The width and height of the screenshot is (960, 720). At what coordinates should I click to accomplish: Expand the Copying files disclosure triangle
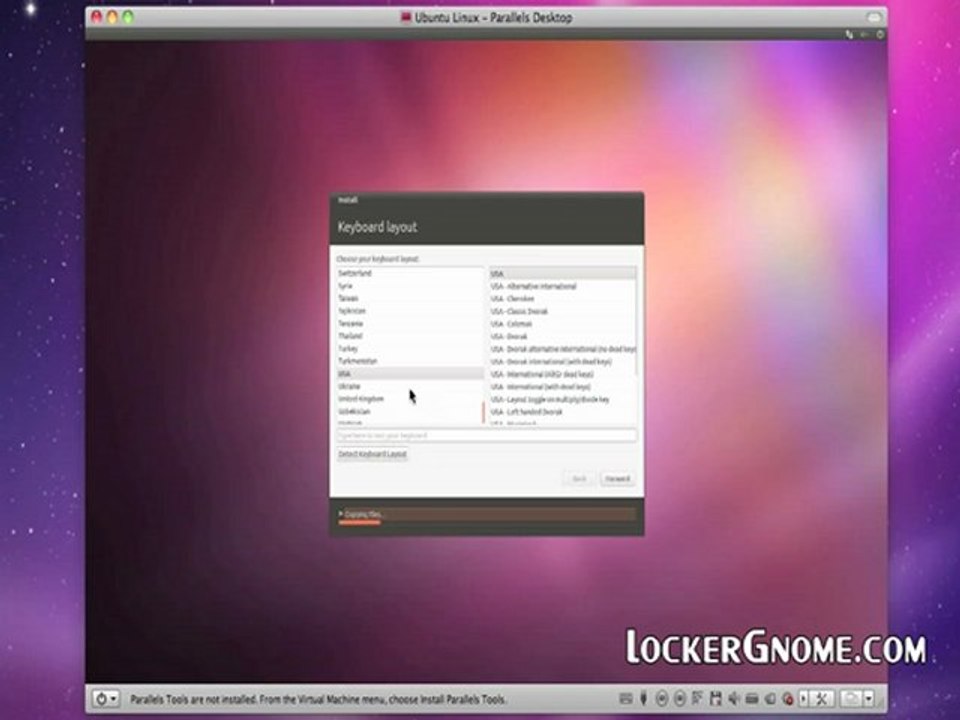pos(340,514)
